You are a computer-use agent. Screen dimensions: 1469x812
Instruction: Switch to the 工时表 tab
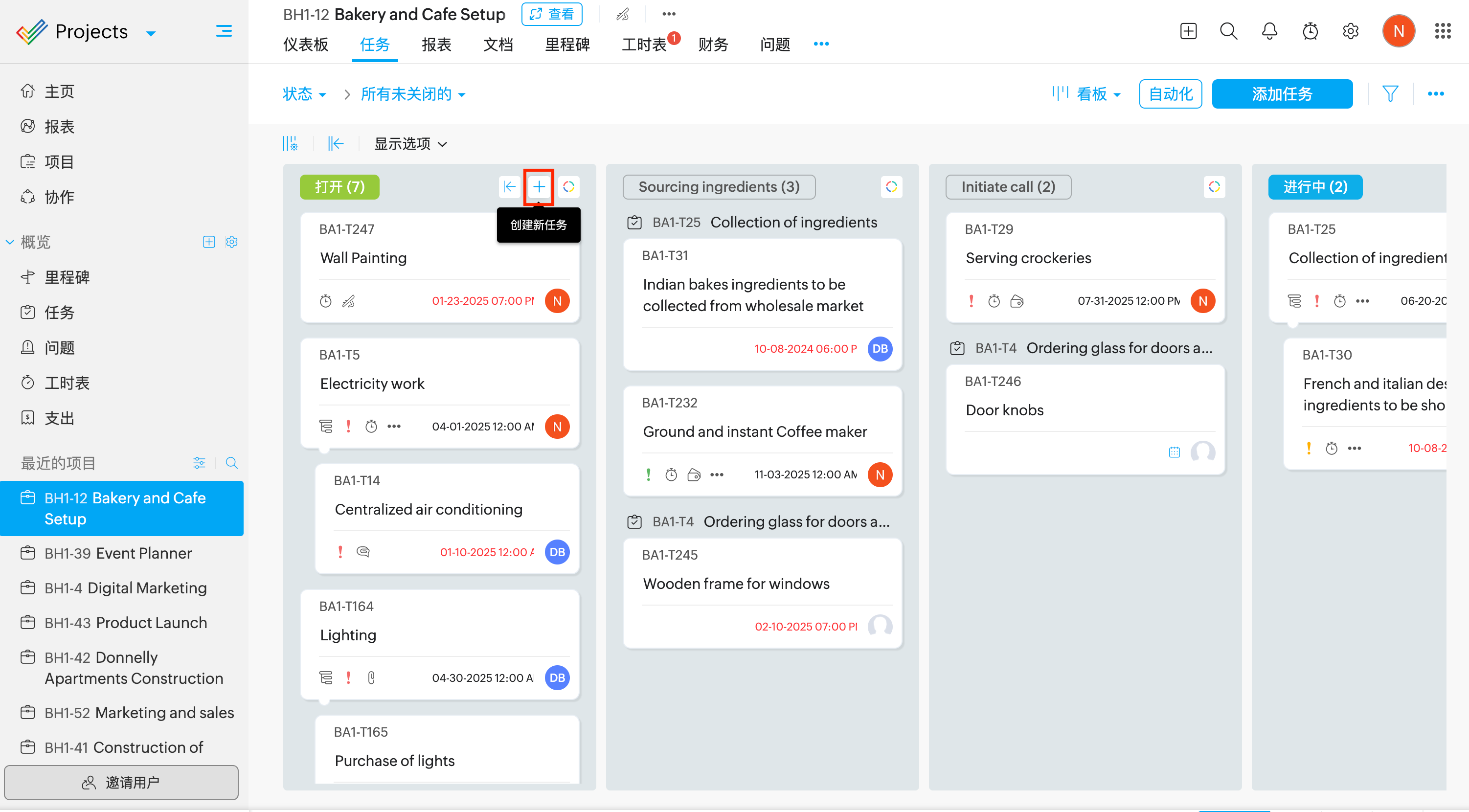[x=644, y=45]
